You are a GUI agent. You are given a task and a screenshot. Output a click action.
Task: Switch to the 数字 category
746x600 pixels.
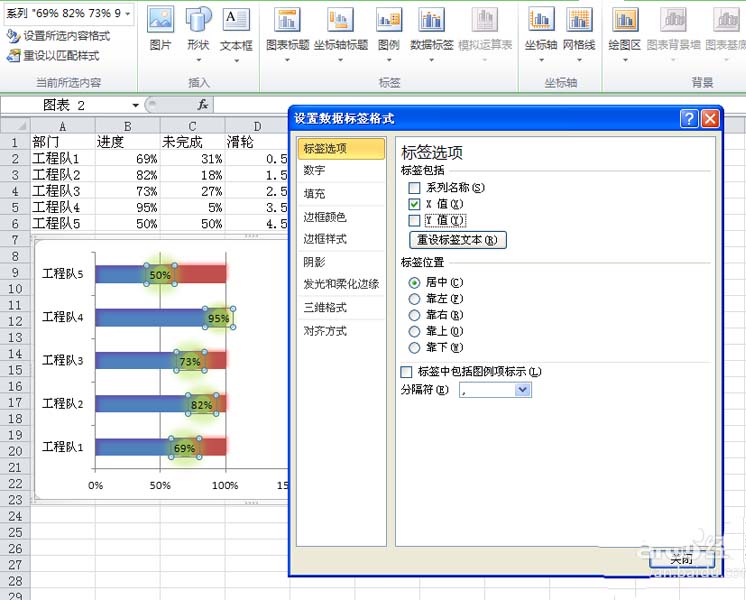click(341, 170)
